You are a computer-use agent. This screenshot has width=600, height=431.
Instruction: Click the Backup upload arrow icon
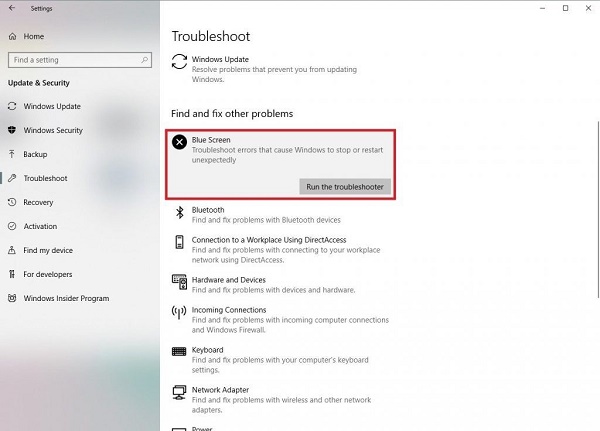tap(12, 154)
